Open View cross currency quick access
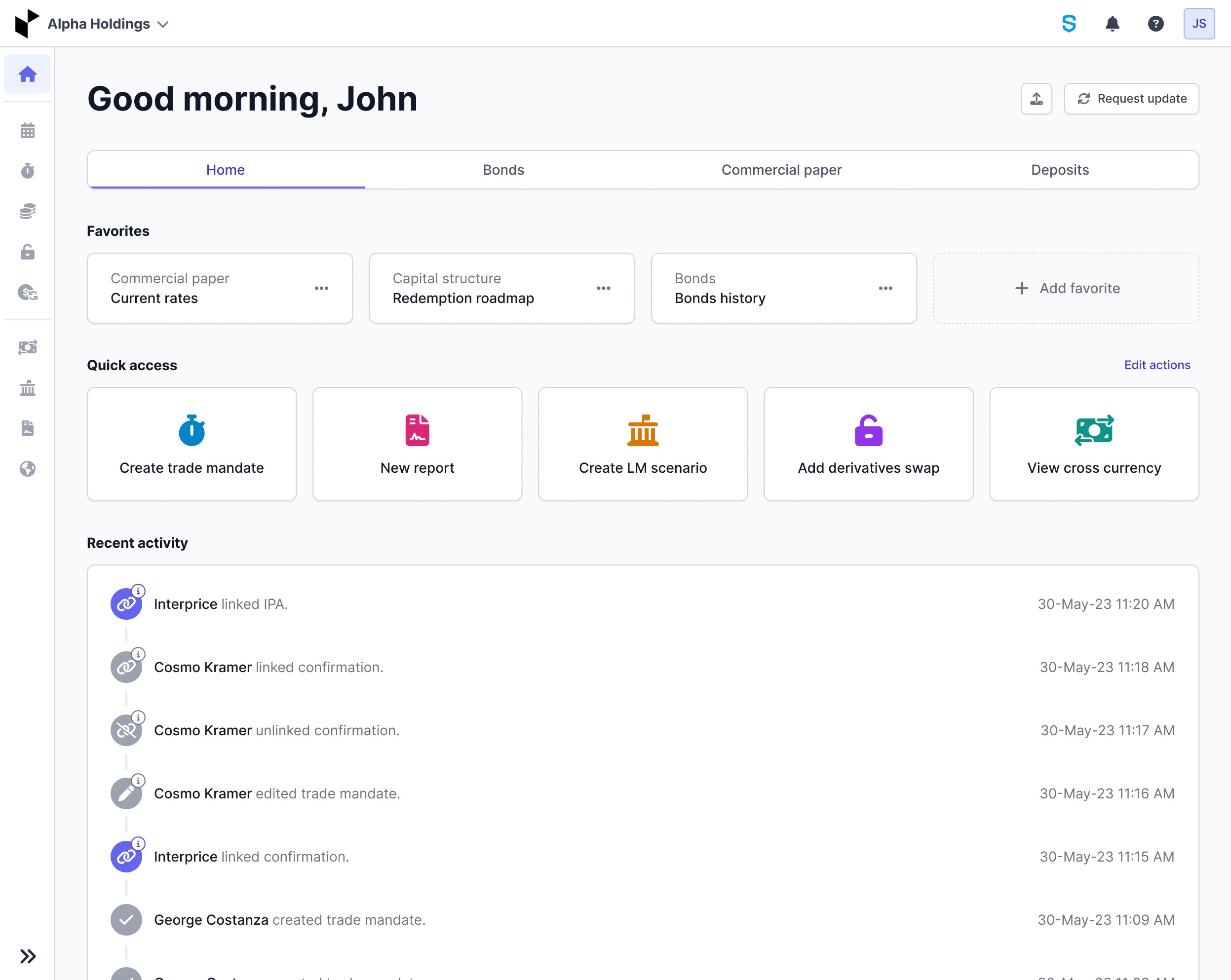This screenshot has height=980, width=1231. 1094,444
